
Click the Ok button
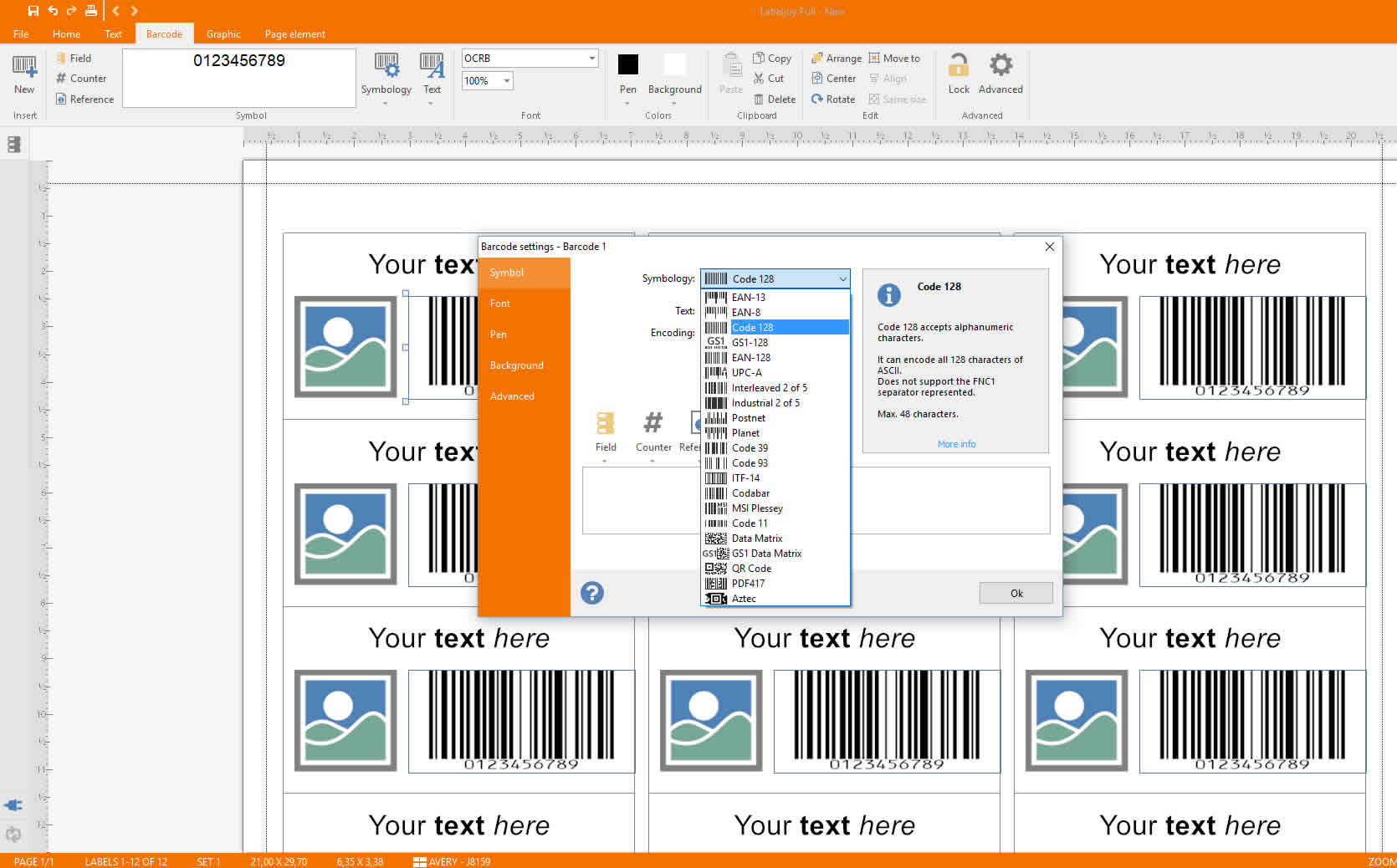point(1016,593)
